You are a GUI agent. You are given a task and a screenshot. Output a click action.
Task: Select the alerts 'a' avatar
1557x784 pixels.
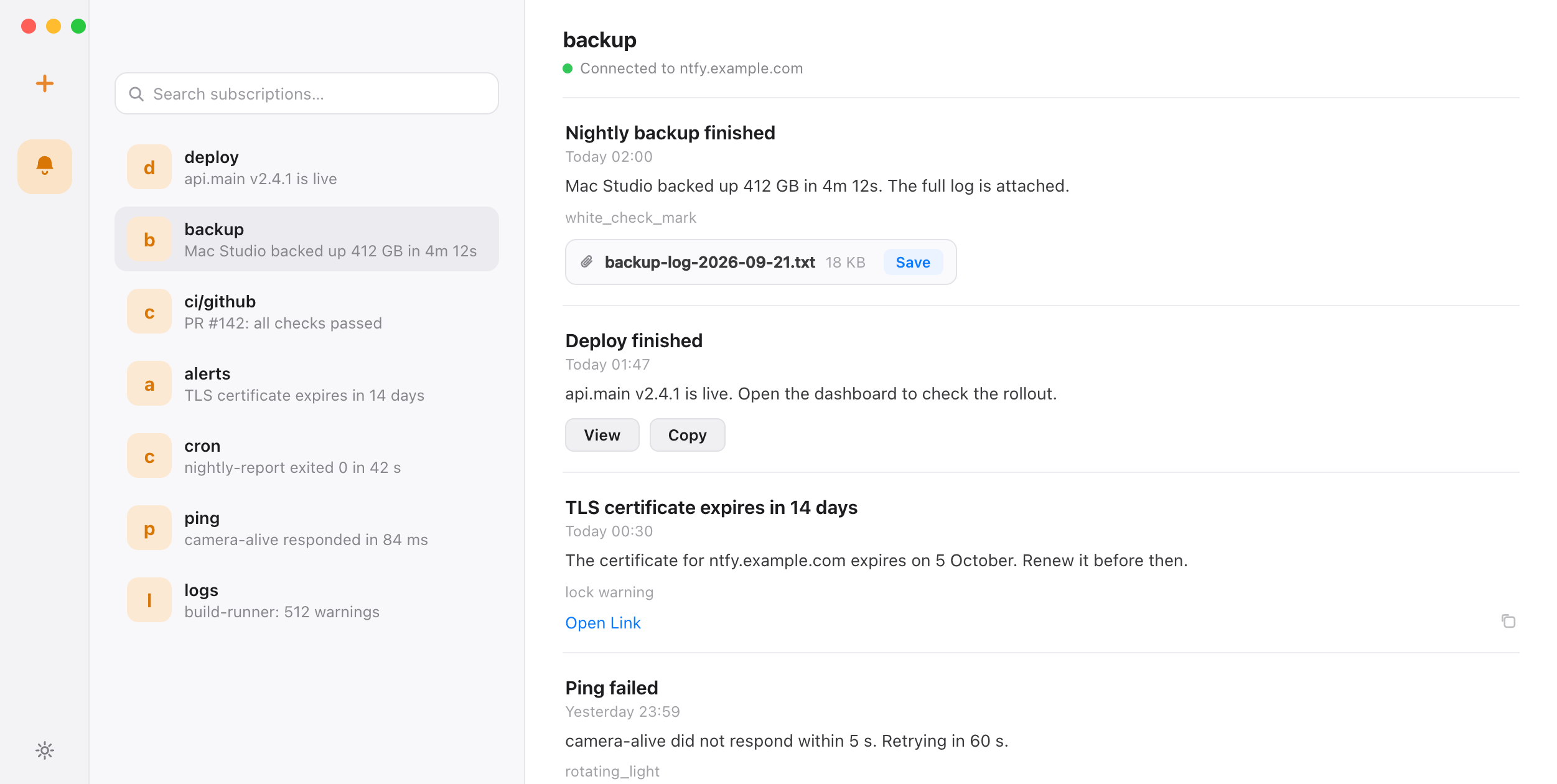pyautogui.click(x=149, y=383)
